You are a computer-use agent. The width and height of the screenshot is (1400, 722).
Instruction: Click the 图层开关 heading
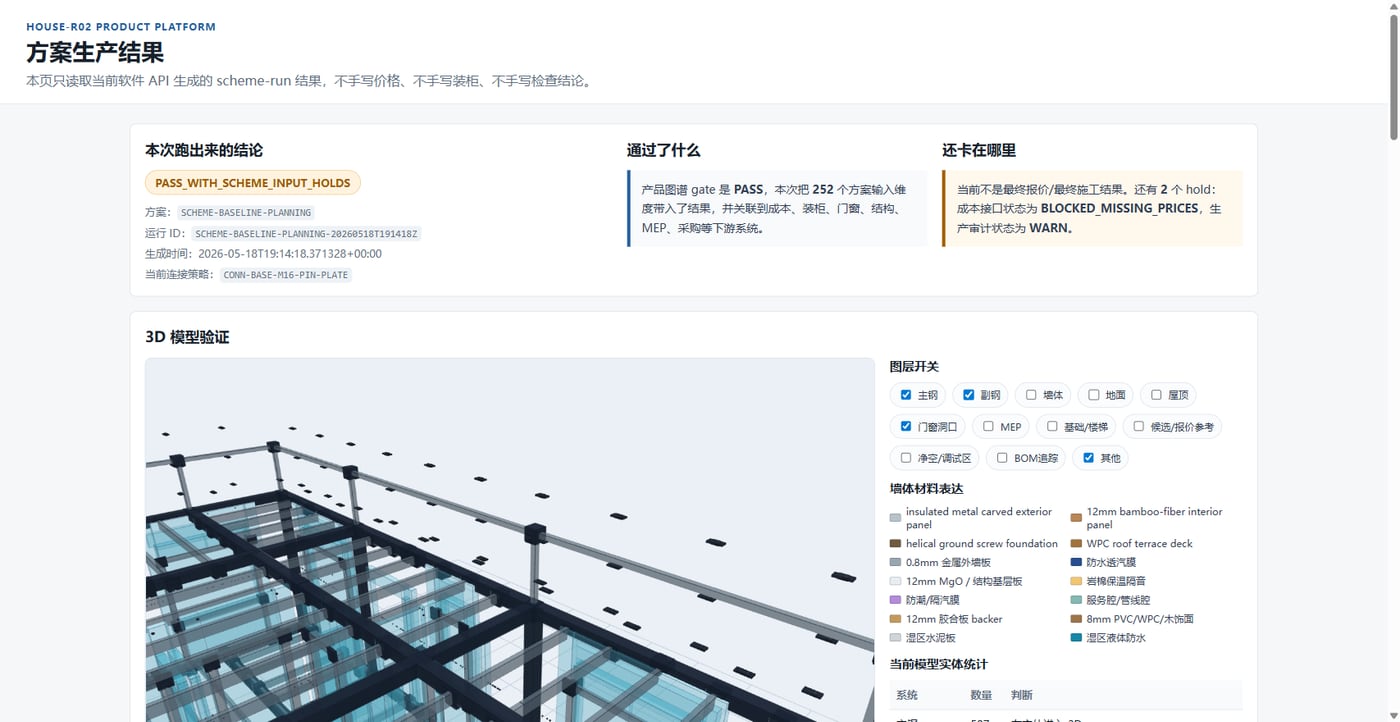(914, 367)
